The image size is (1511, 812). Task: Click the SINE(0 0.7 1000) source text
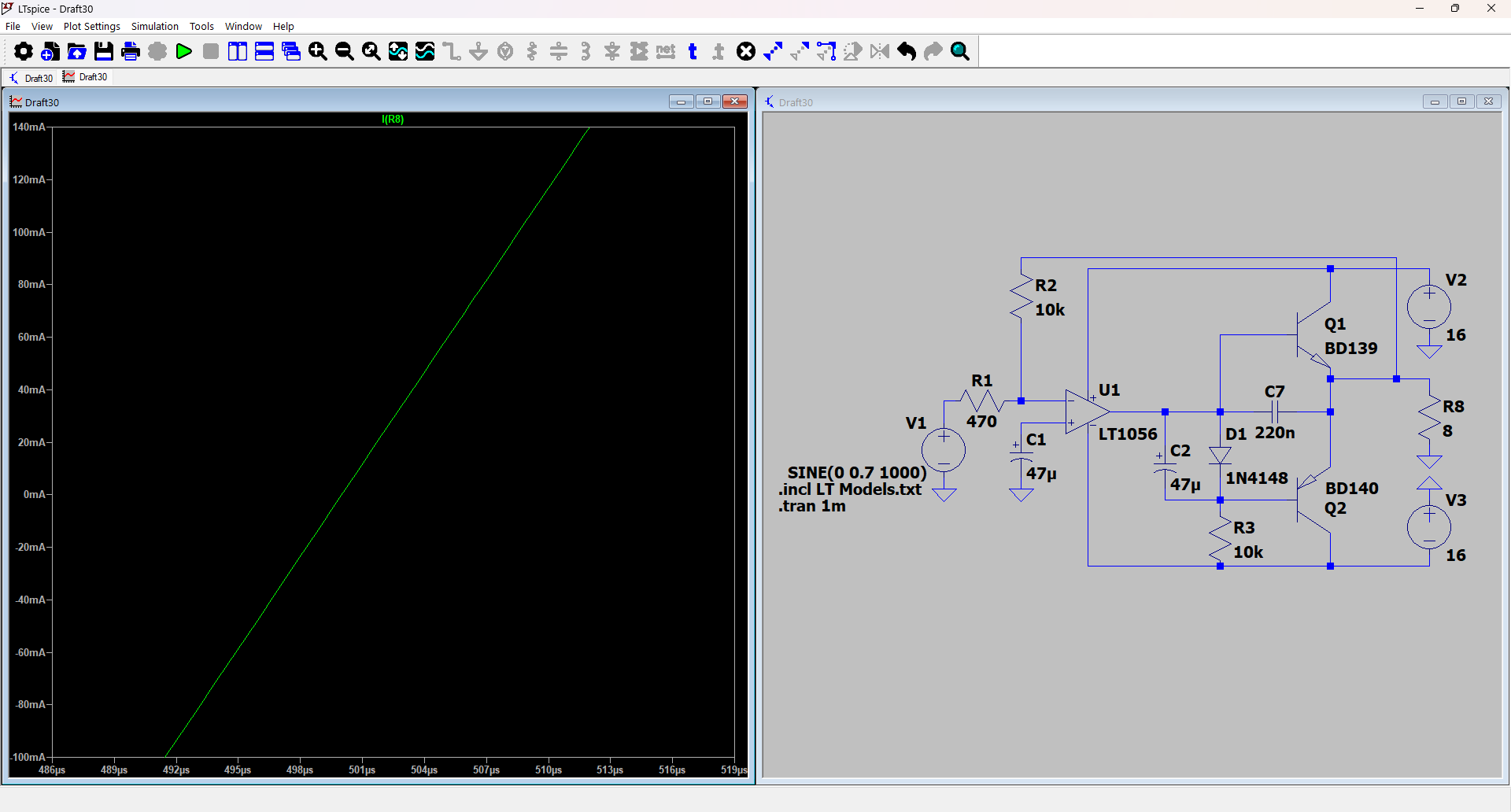click(x=857, y=473)
